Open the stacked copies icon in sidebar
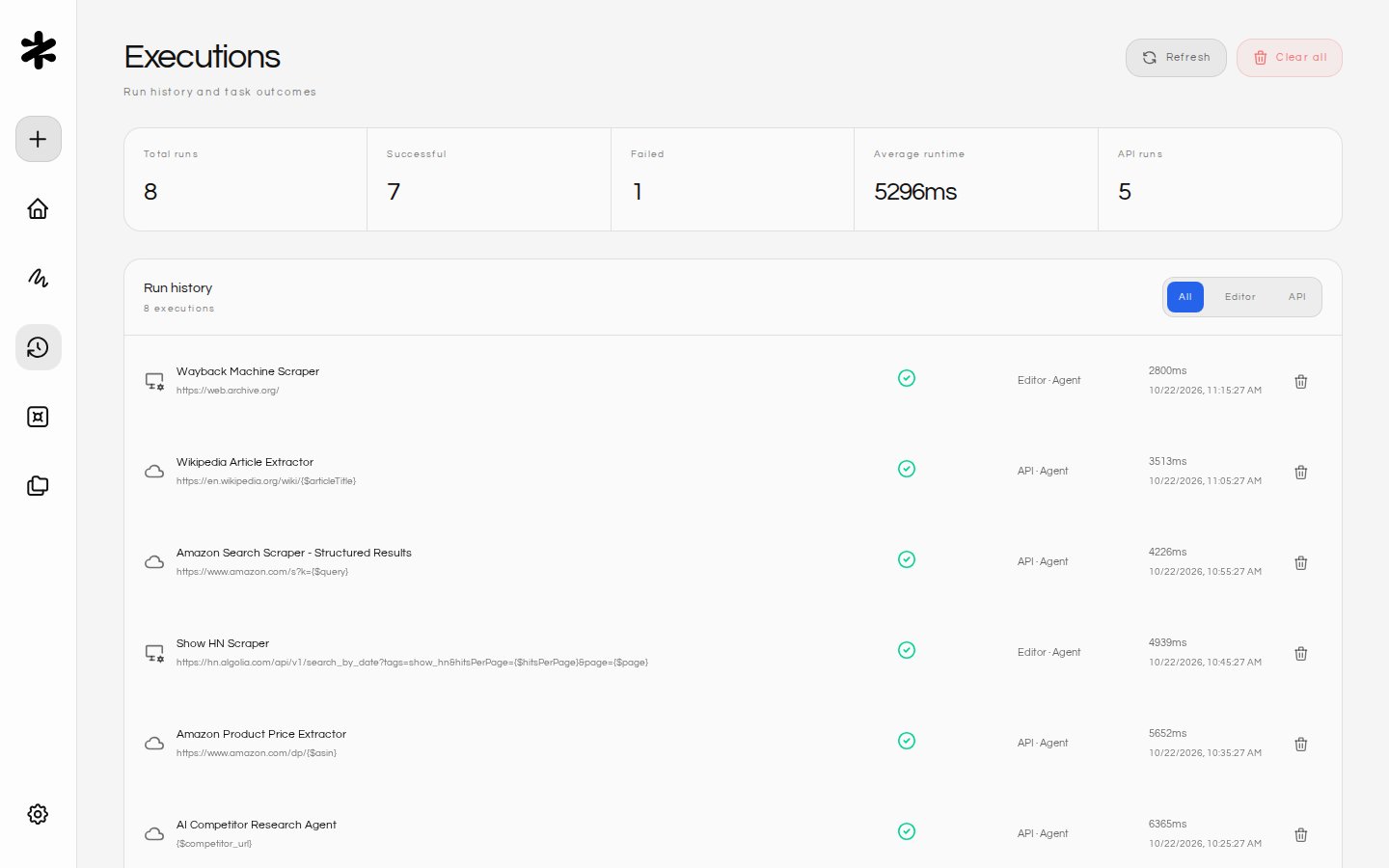Image resolution: width=1389 pixels, height=868 pixels. point(39,486)
